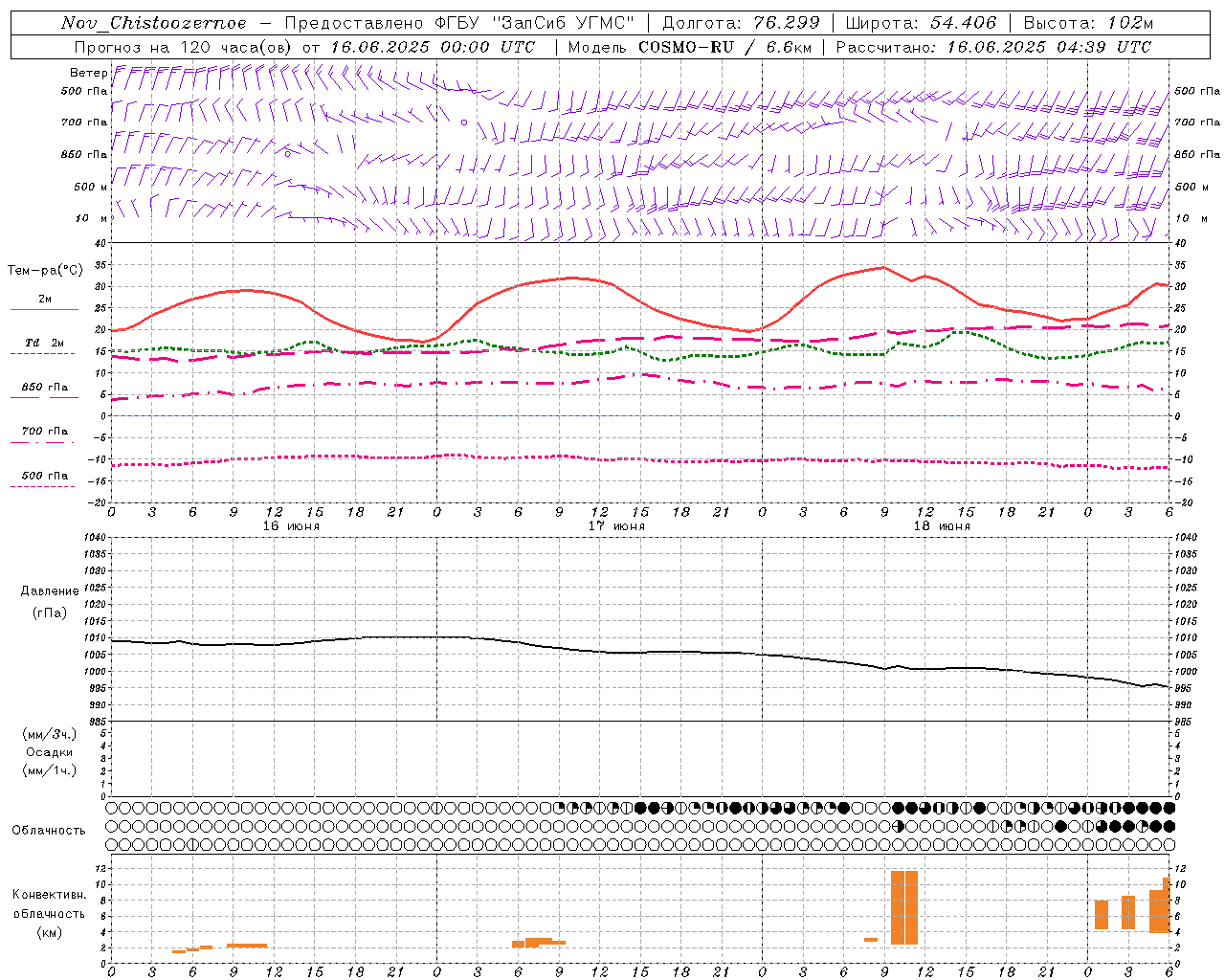1225x980 pixels.
Task: Click the Nov_Chistoozernoe station title
Action: click(153, 23)
